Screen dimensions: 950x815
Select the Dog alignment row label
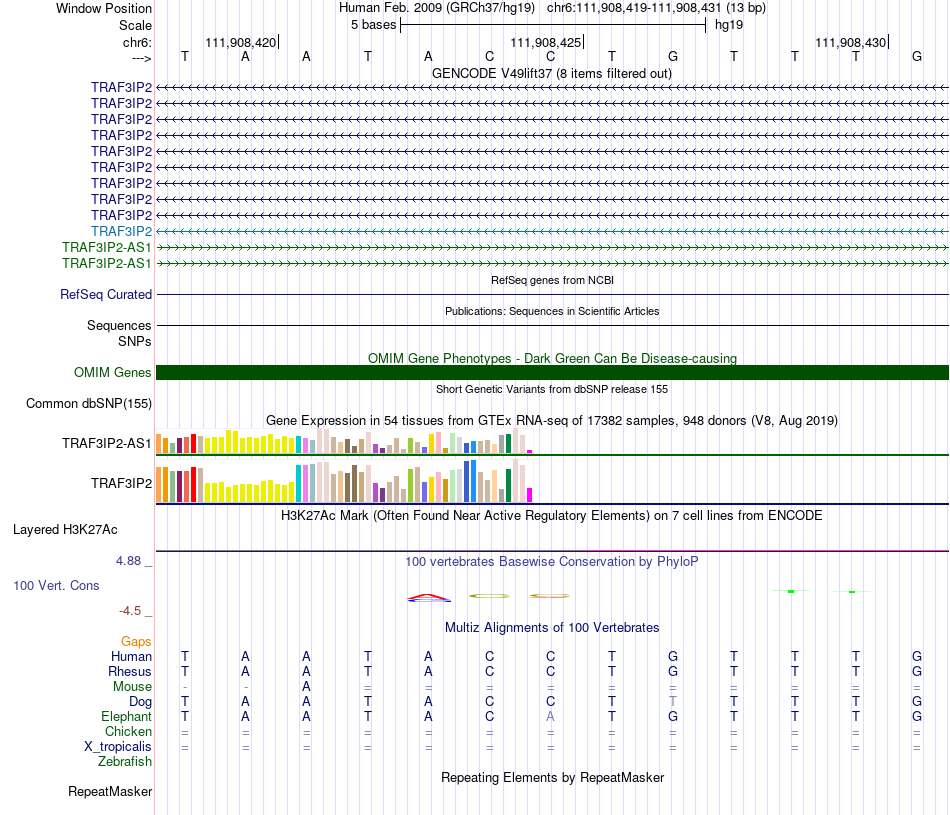coord(140,702)
